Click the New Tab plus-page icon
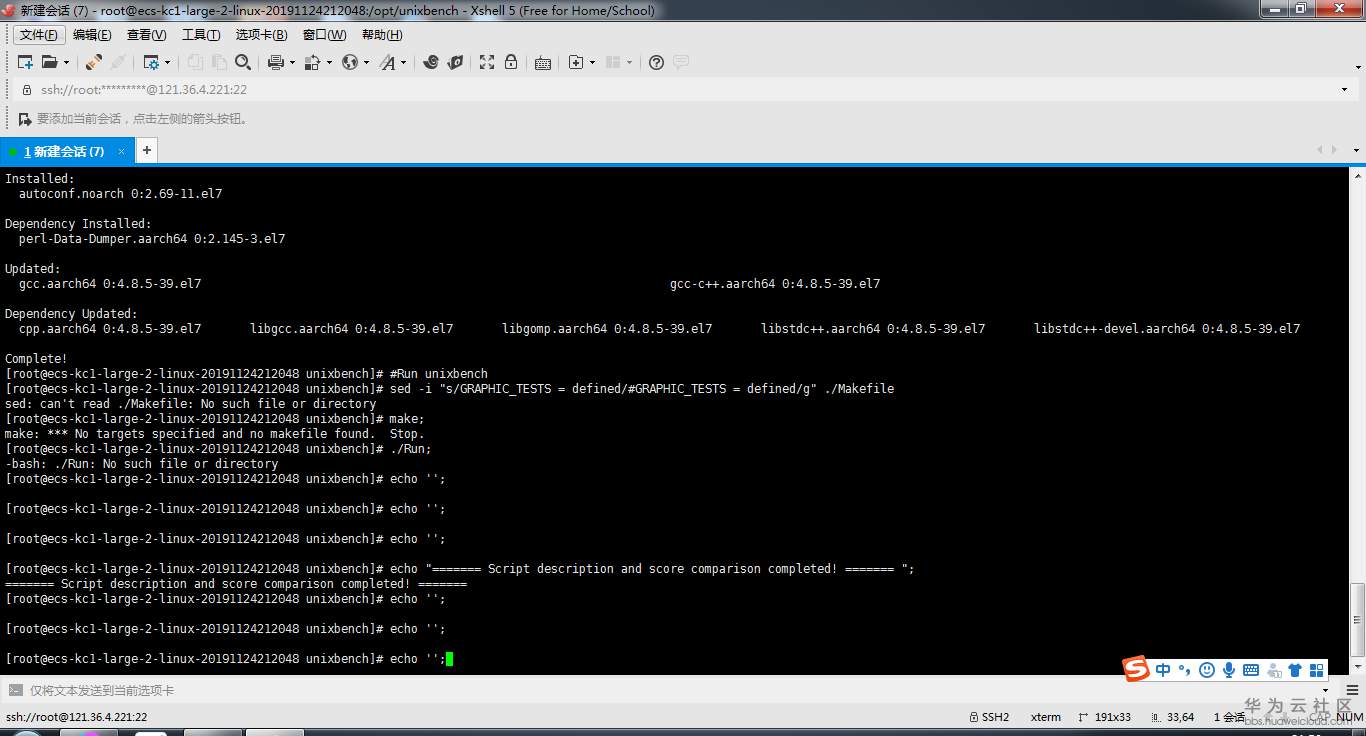 coord(576,62)
